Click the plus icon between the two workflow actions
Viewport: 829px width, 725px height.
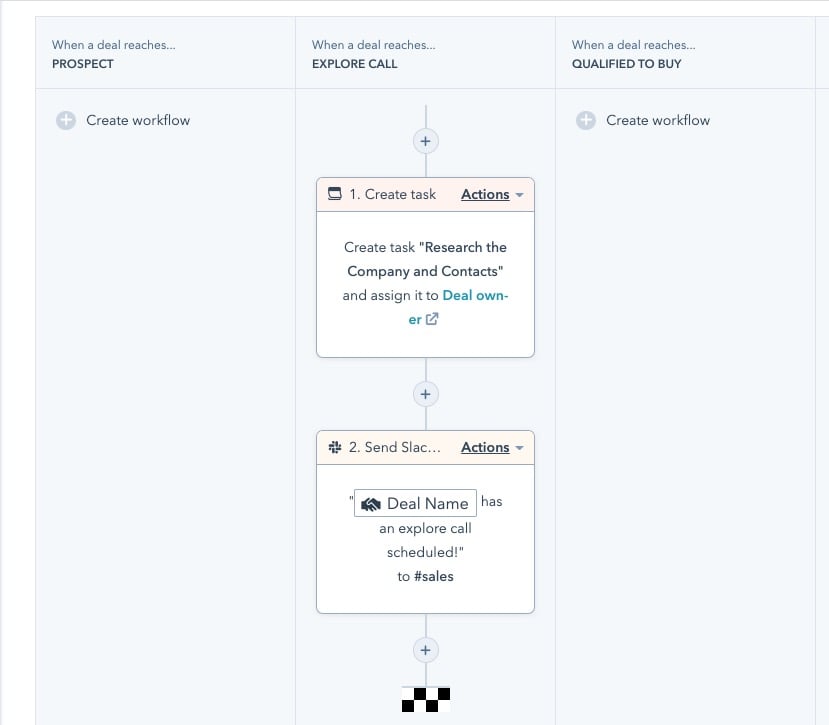425,394
